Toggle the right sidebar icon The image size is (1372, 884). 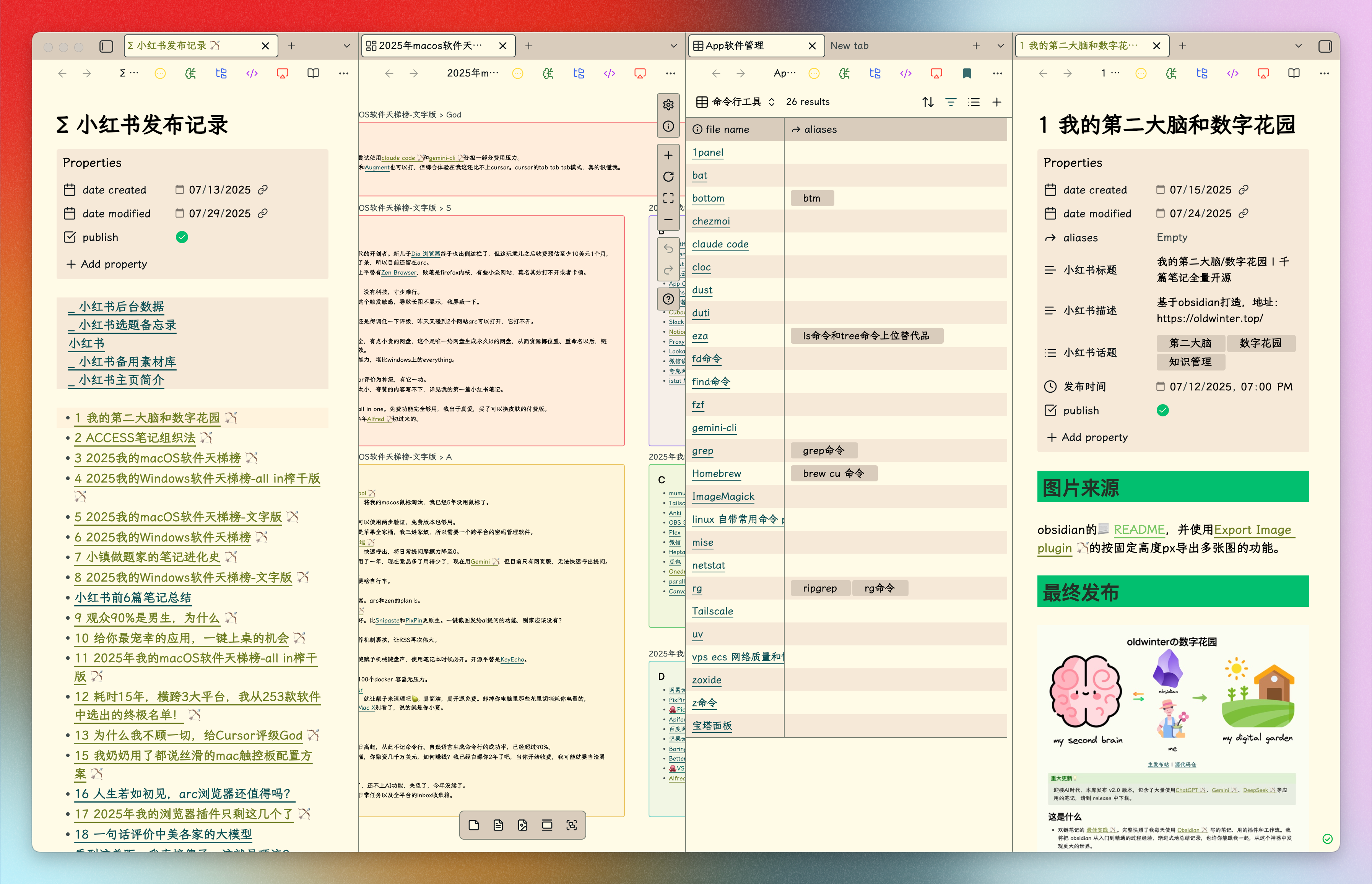click(x=1325, y=46)
